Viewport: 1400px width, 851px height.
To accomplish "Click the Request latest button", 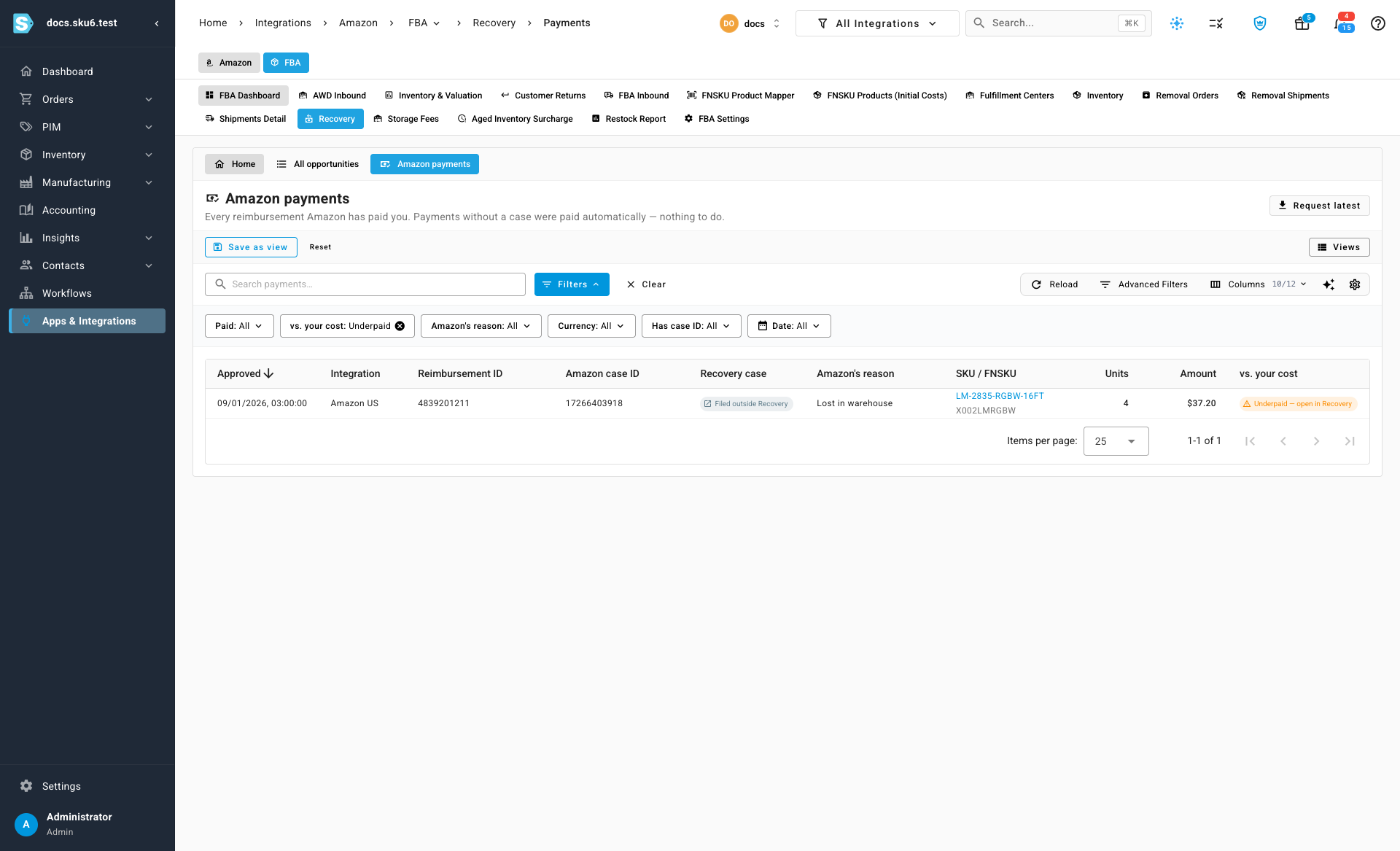I will coord(1319,206).
